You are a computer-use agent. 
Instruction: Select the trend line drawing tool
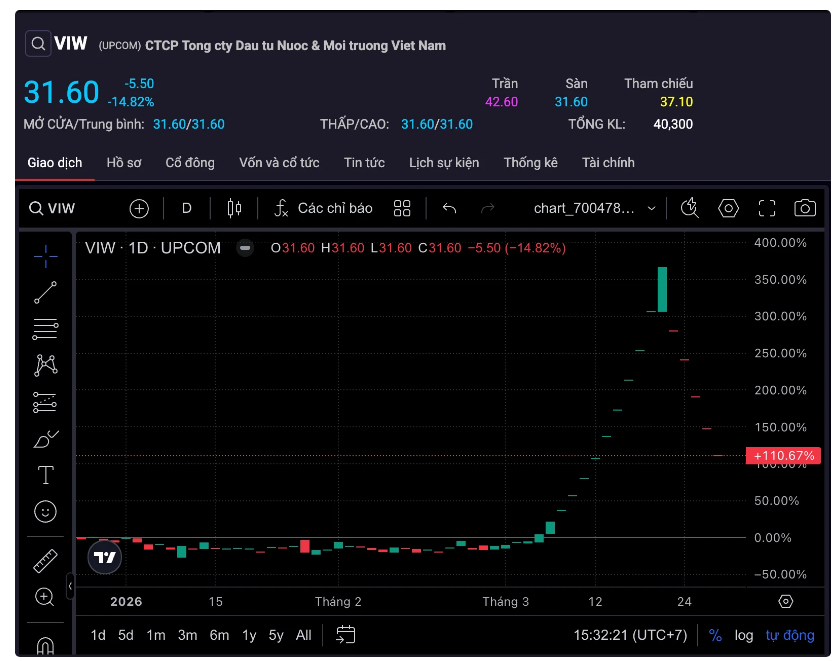(x=45, y=293)
